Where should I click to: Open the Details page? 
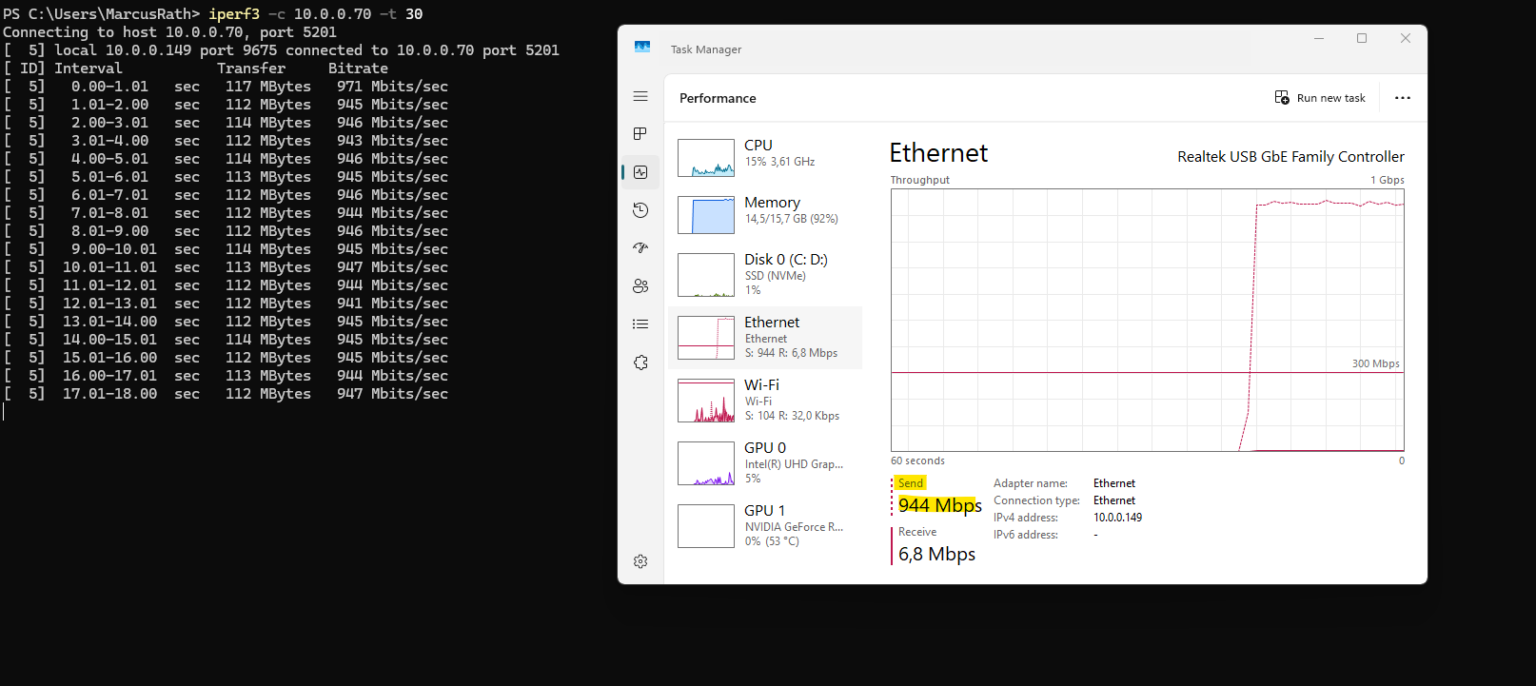click(x=640, y=323)
